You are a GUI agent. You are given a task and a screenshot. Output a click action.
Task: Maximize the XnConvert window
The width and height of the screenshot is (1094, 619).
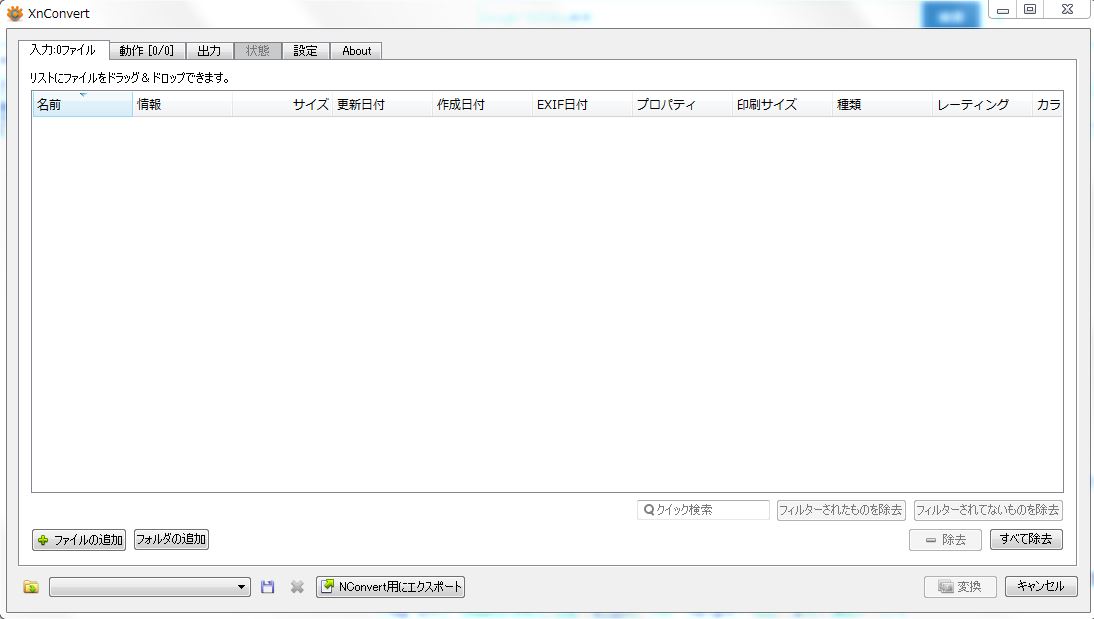1030,10
